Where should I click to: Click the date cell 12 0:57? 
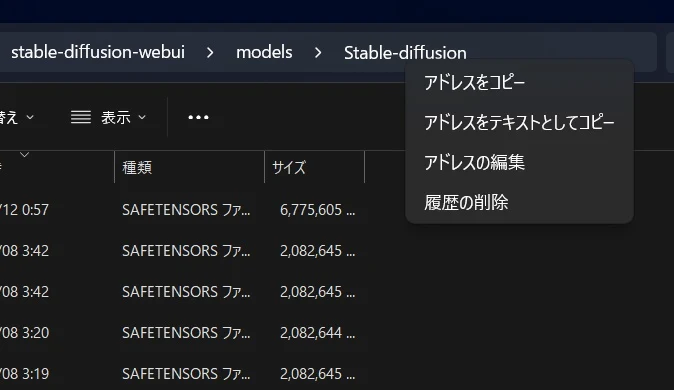[x=24, y=210]
